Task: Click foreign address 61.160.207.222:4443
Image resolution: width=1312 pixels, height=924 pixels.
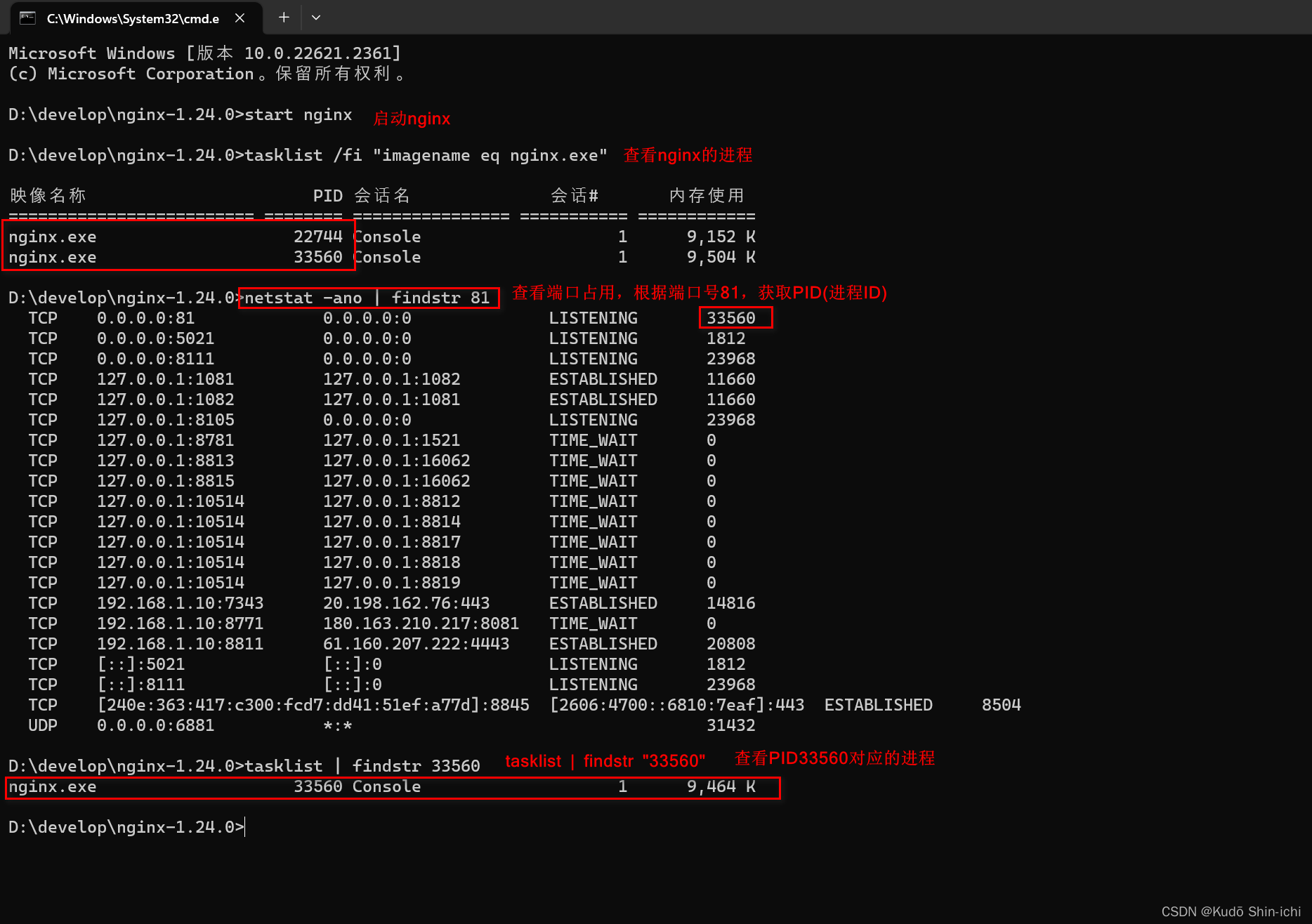Action: 416,644
